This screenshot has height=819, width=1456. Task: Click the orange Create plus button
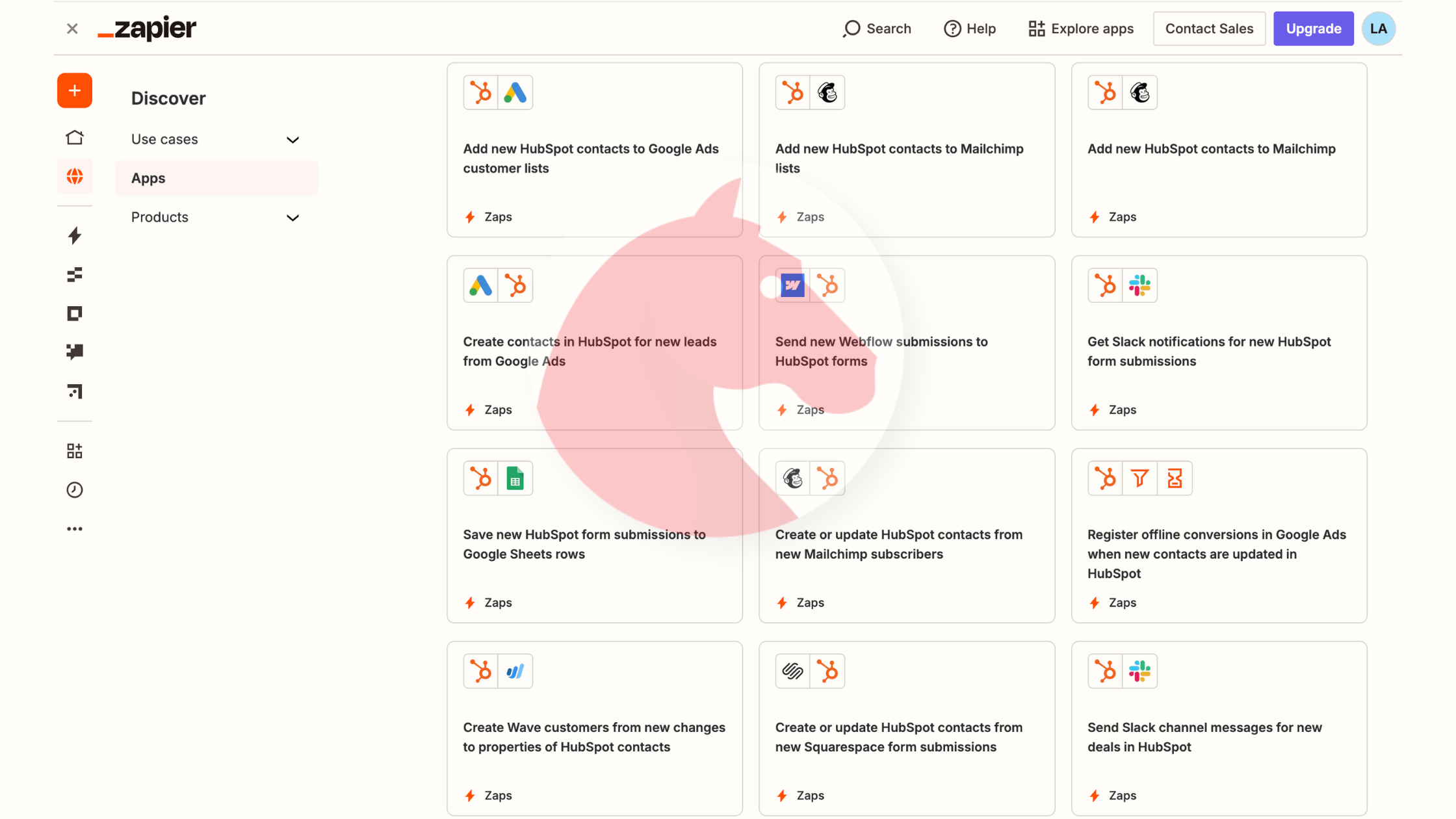pyautogui.click(x=75, y=90)
